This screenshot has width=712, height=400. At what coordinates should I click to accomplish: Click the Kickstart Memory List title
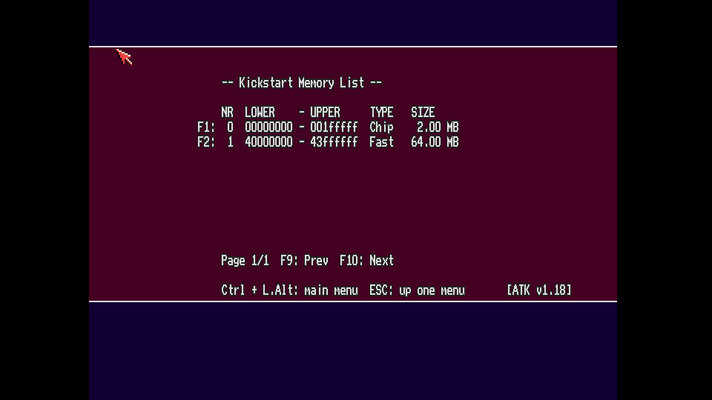(x=301, y=83)
